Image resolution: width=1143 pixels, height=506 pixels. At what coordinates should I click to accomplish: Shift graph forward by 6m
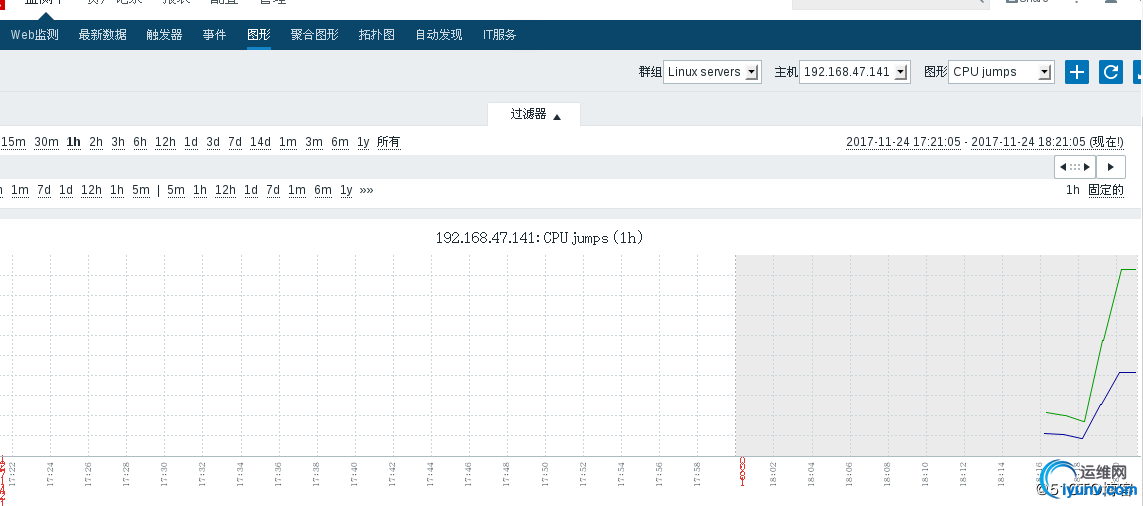tap(323, 190)
